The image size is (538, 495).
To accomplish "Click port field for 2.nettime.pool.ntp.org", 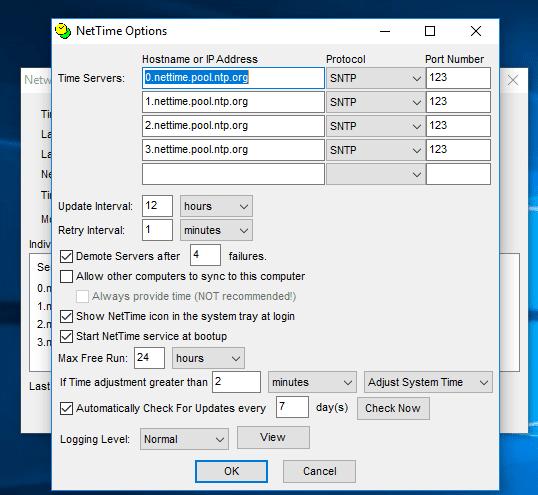I will click(x=458, y=126).
